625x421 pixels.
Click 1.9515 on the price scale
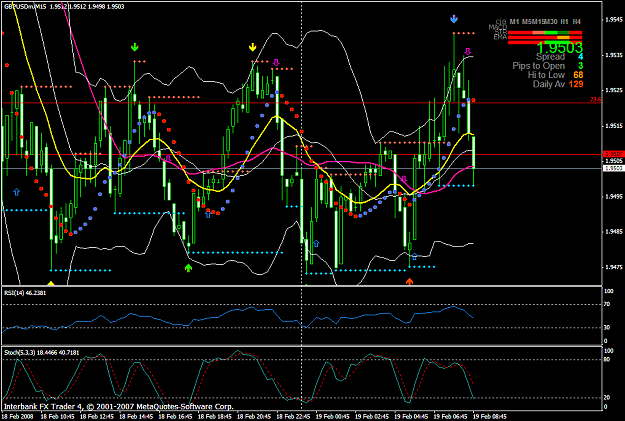(x=614, y=126)
